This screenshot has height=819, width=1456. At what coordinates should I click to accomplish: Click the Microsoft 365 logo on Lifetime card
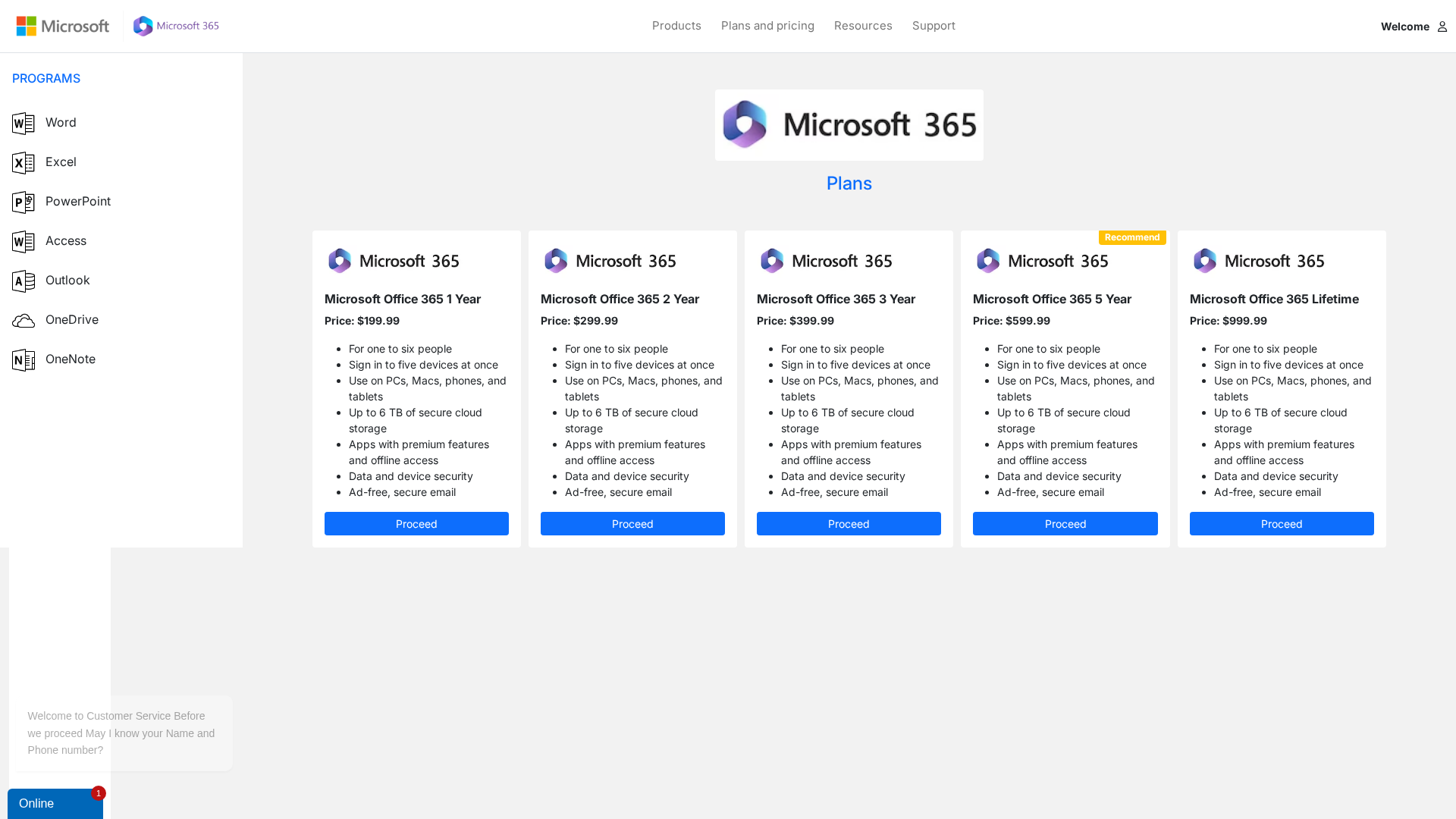[1259, 261]
